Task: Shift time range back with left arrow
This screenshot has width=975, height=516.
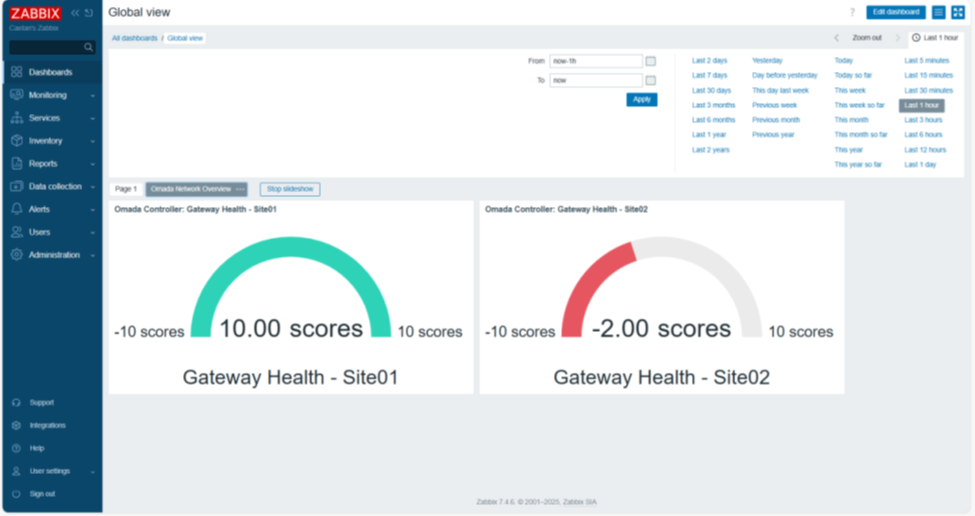Action: point(836,38)
